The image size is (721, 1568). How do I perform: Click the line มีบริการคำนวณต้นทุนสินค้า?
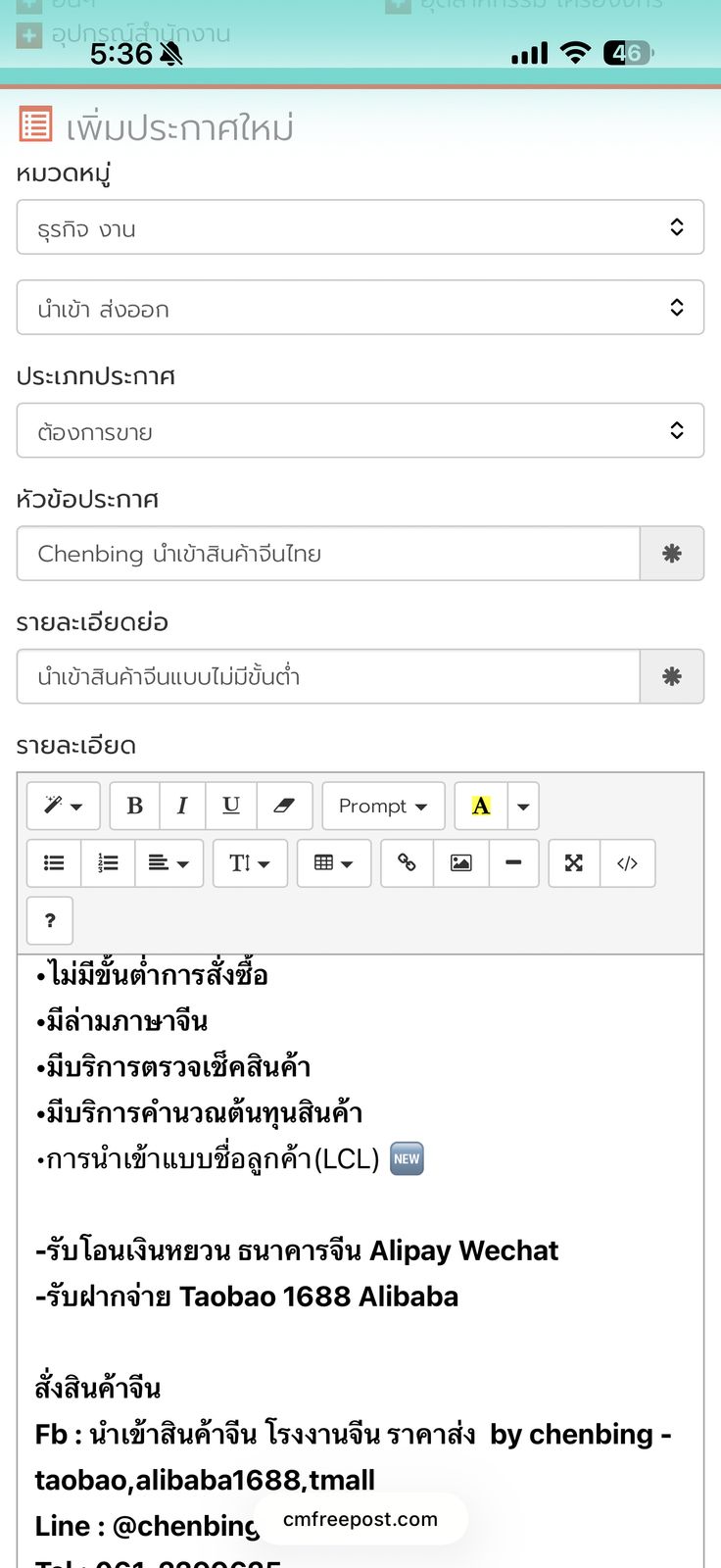click(x=199, y=1113)
